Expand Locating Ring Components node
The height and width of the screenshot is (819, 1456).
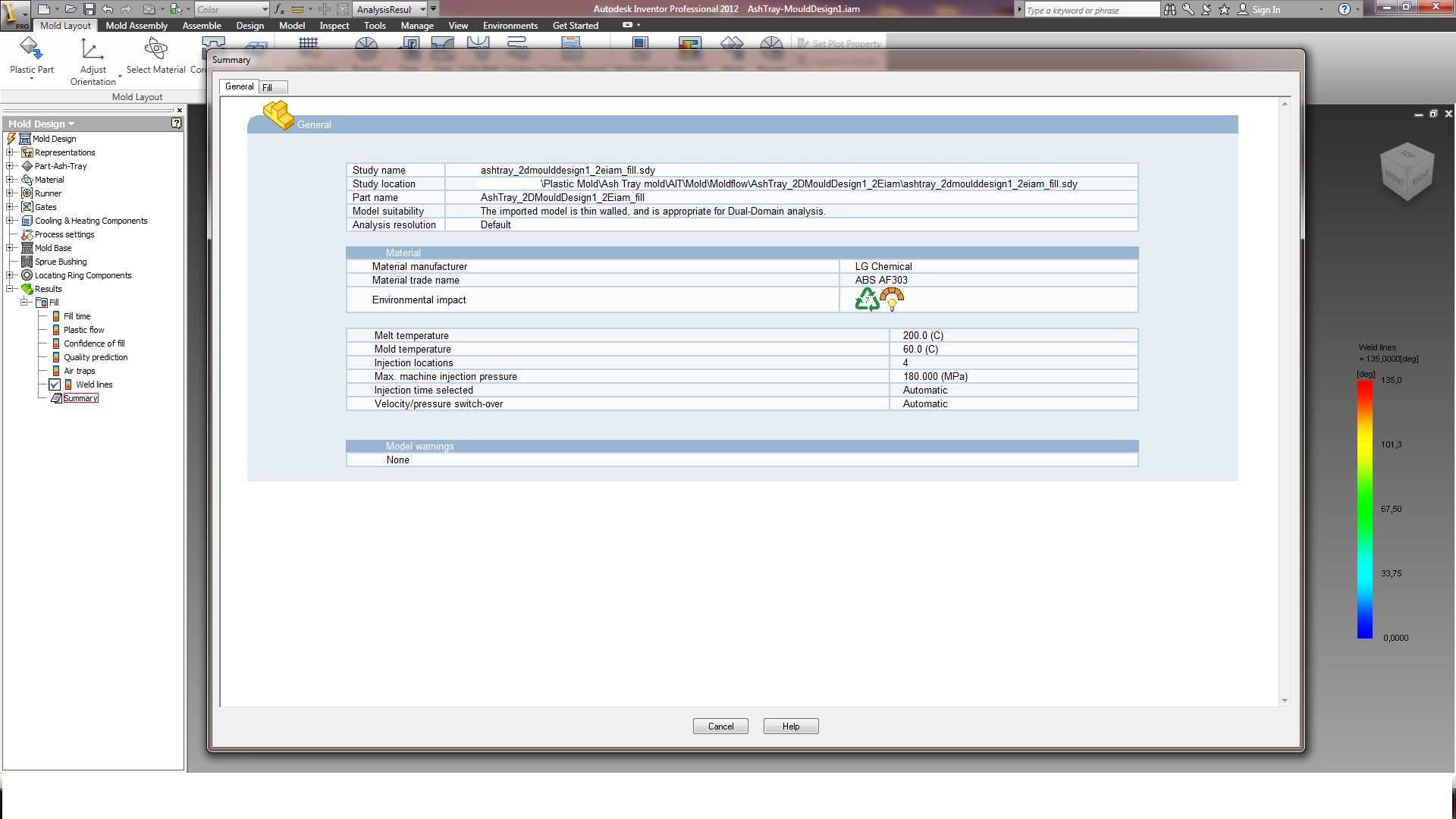tap(10, 275)
